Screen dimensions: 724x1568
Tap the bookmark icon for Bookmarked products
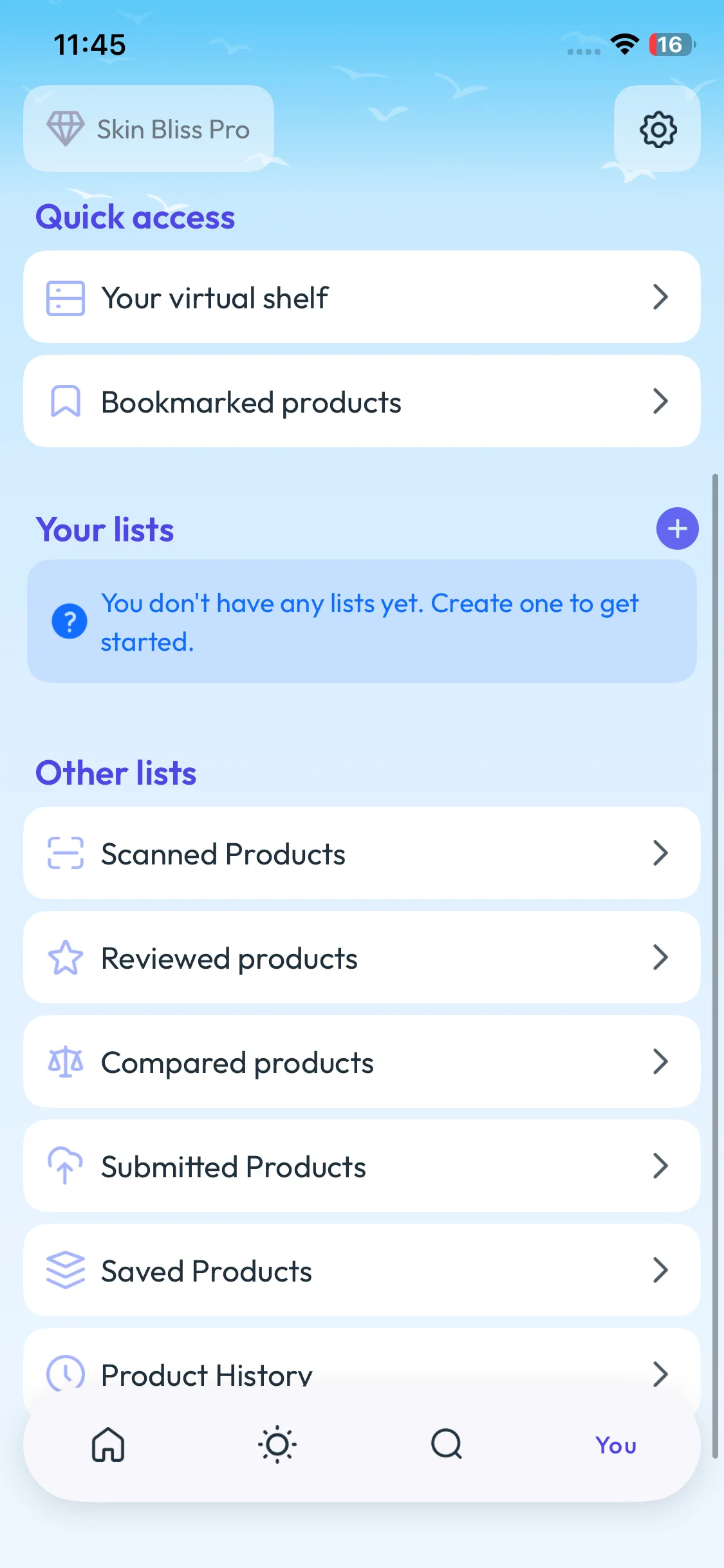click(x=65, y=402)
